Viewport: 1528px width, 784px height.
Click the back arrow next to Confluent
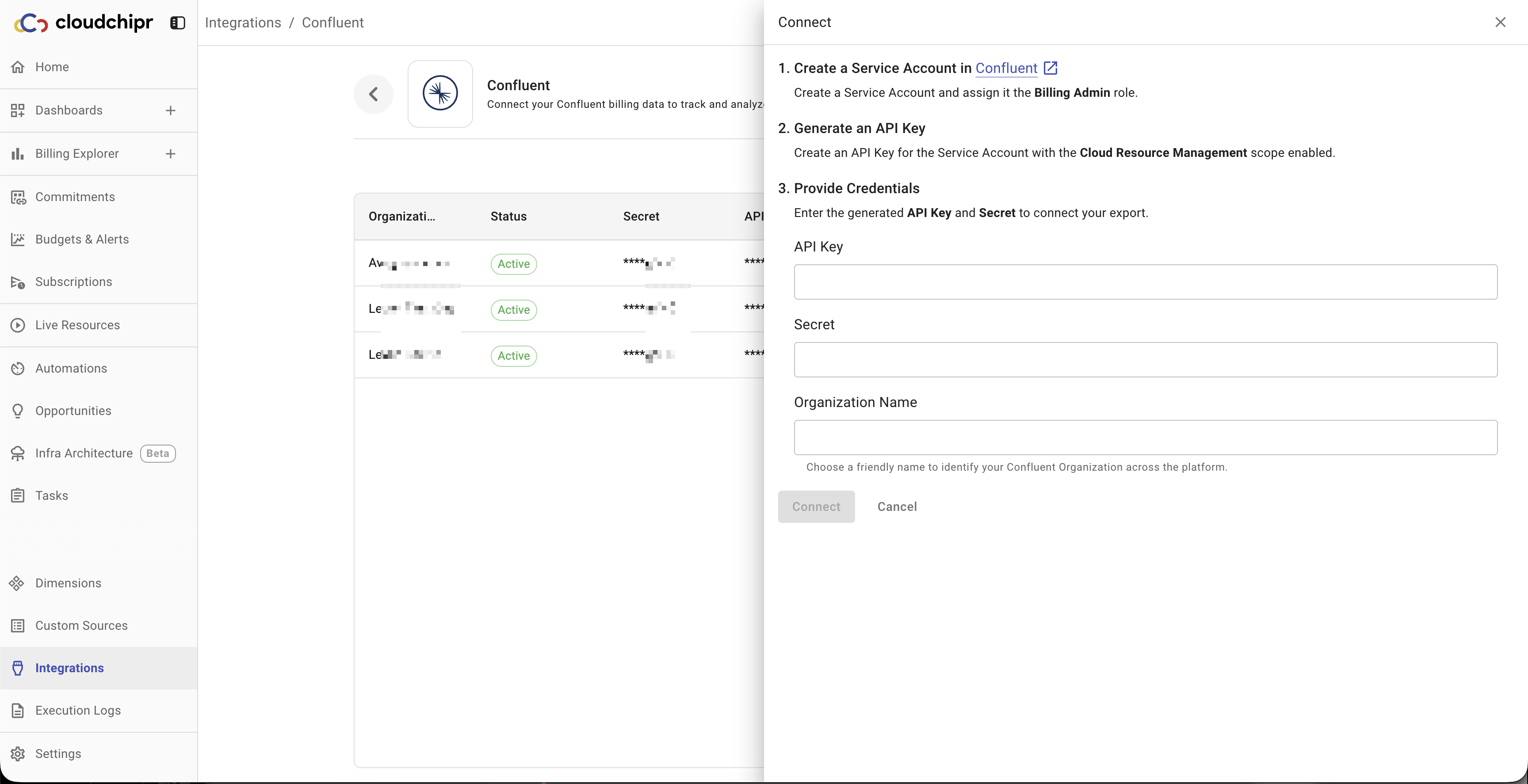(x=373, y=94)
